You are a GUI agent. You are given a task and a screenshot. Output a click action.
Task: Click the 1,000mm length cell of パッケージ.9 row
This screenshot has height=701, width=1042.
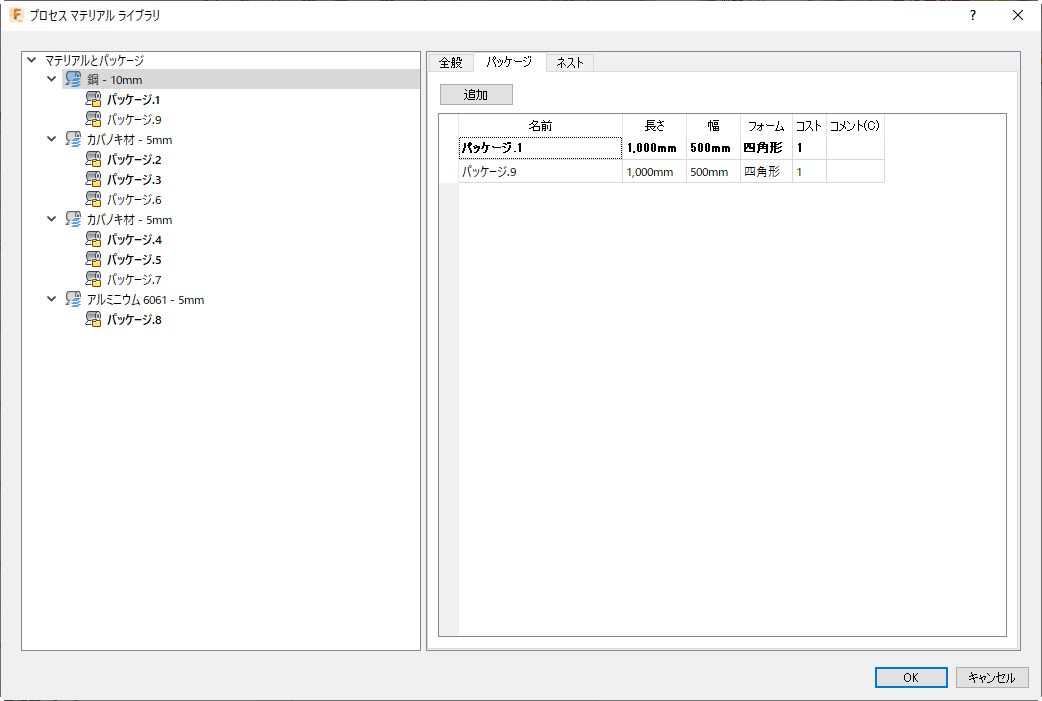point(655,171)
